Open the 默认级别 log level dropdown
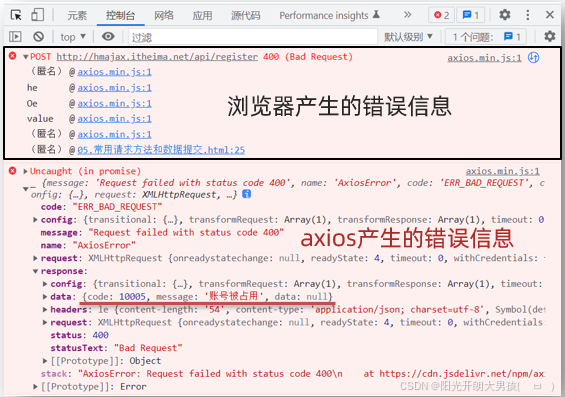This screenshot has height=397, width=565. coord(408,37)
